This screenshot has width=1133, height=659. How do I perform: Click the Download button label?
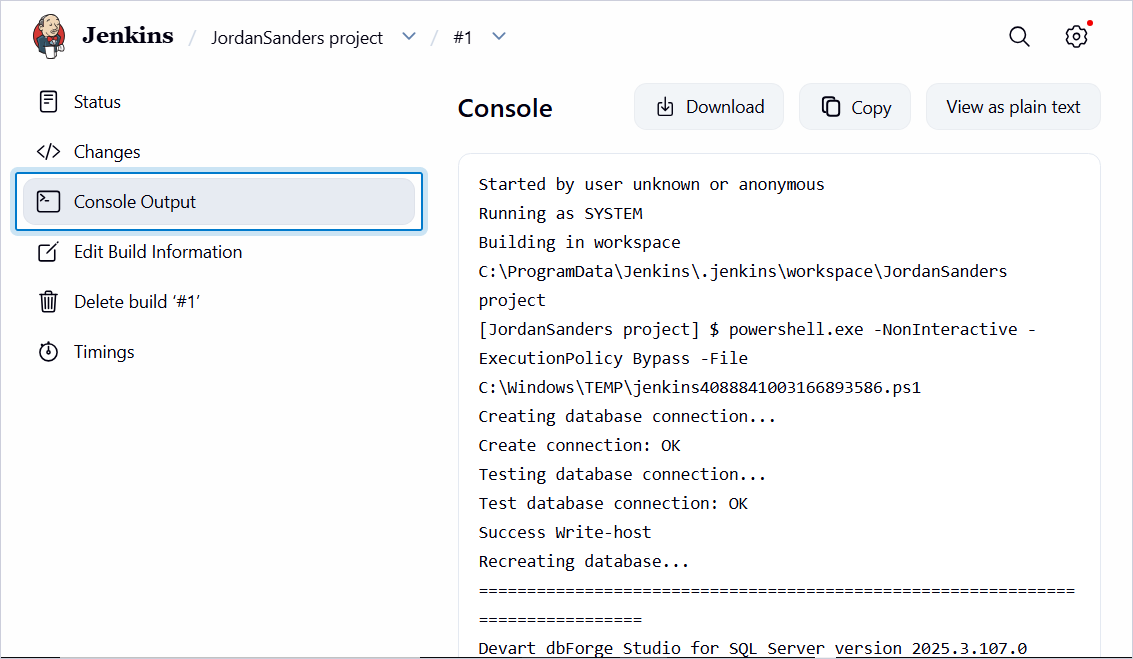click(x=725, y=107)
